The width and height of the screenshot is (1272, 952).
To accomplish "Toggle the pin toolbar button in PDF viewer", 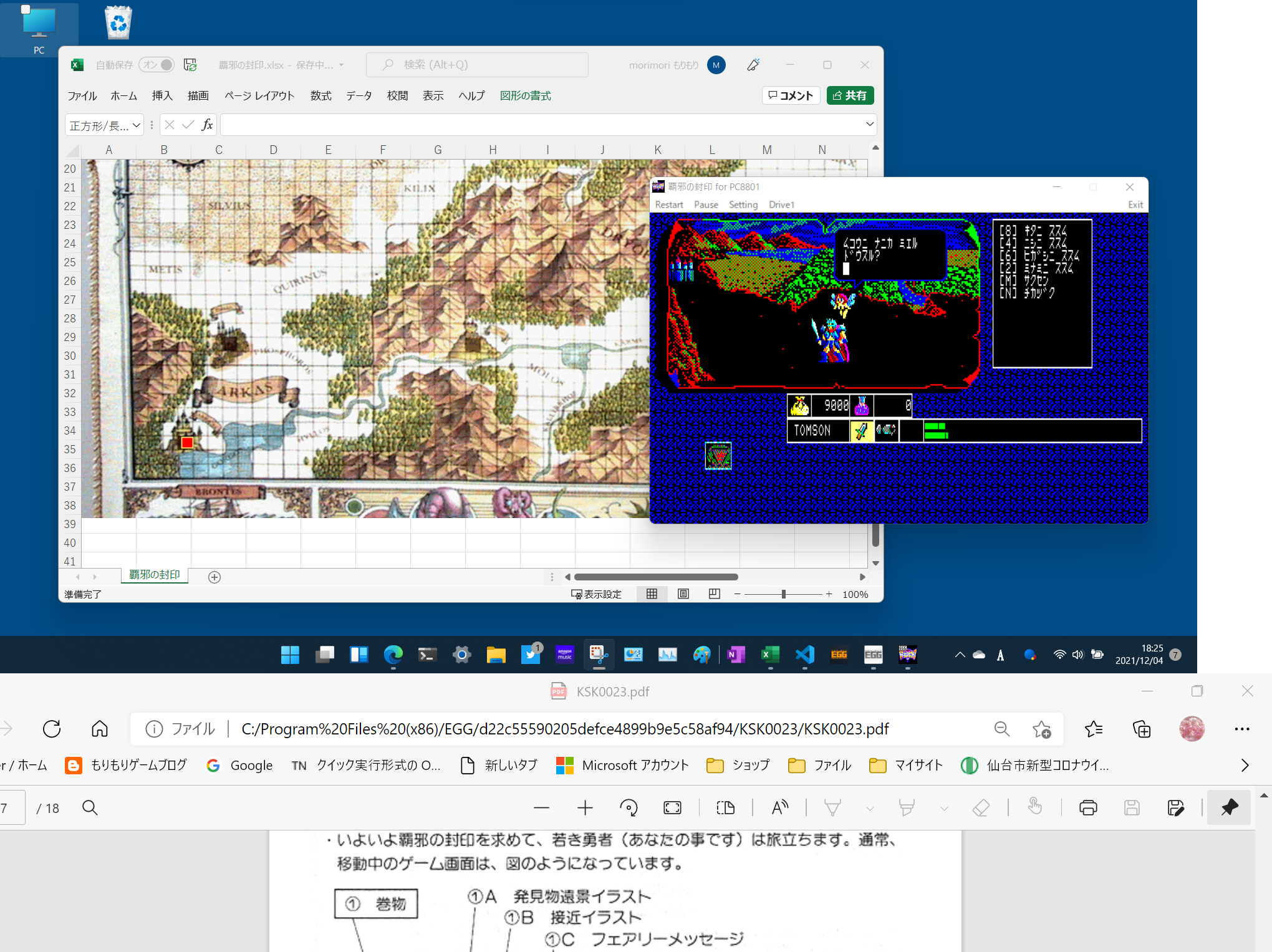I will coord(1229,808).
